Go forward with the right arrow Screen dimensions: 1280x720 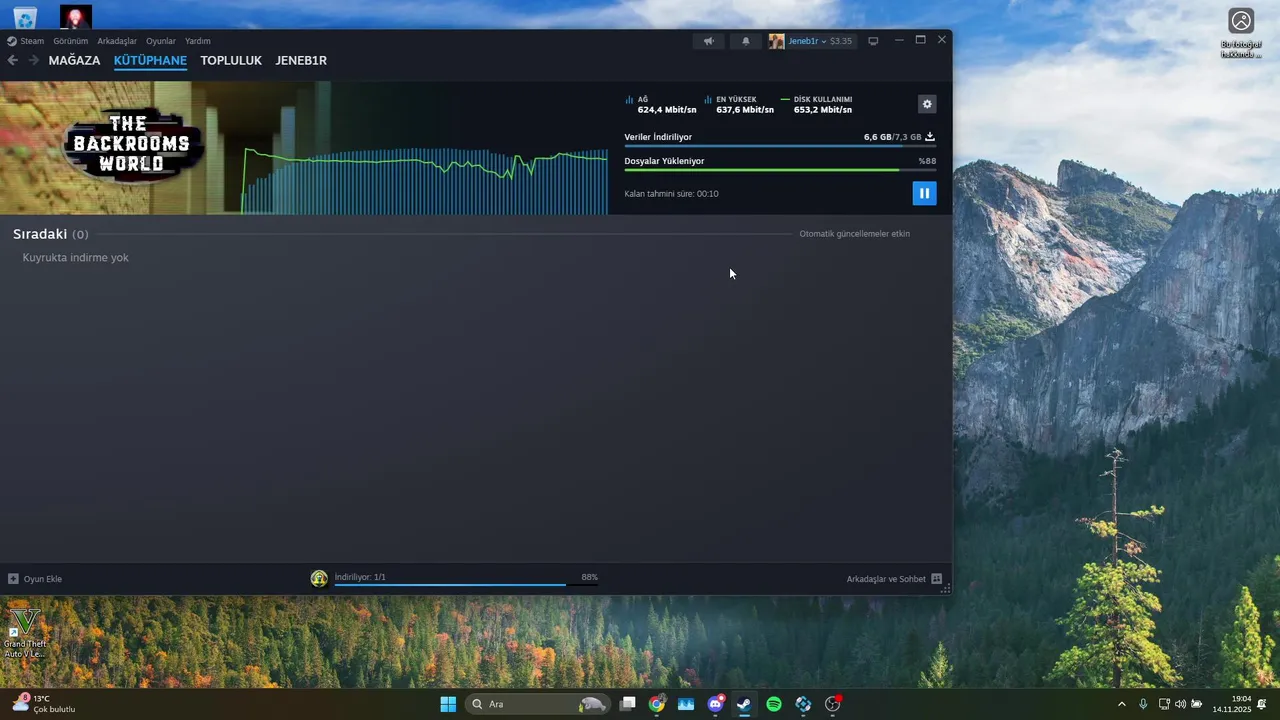coord(33,60)
